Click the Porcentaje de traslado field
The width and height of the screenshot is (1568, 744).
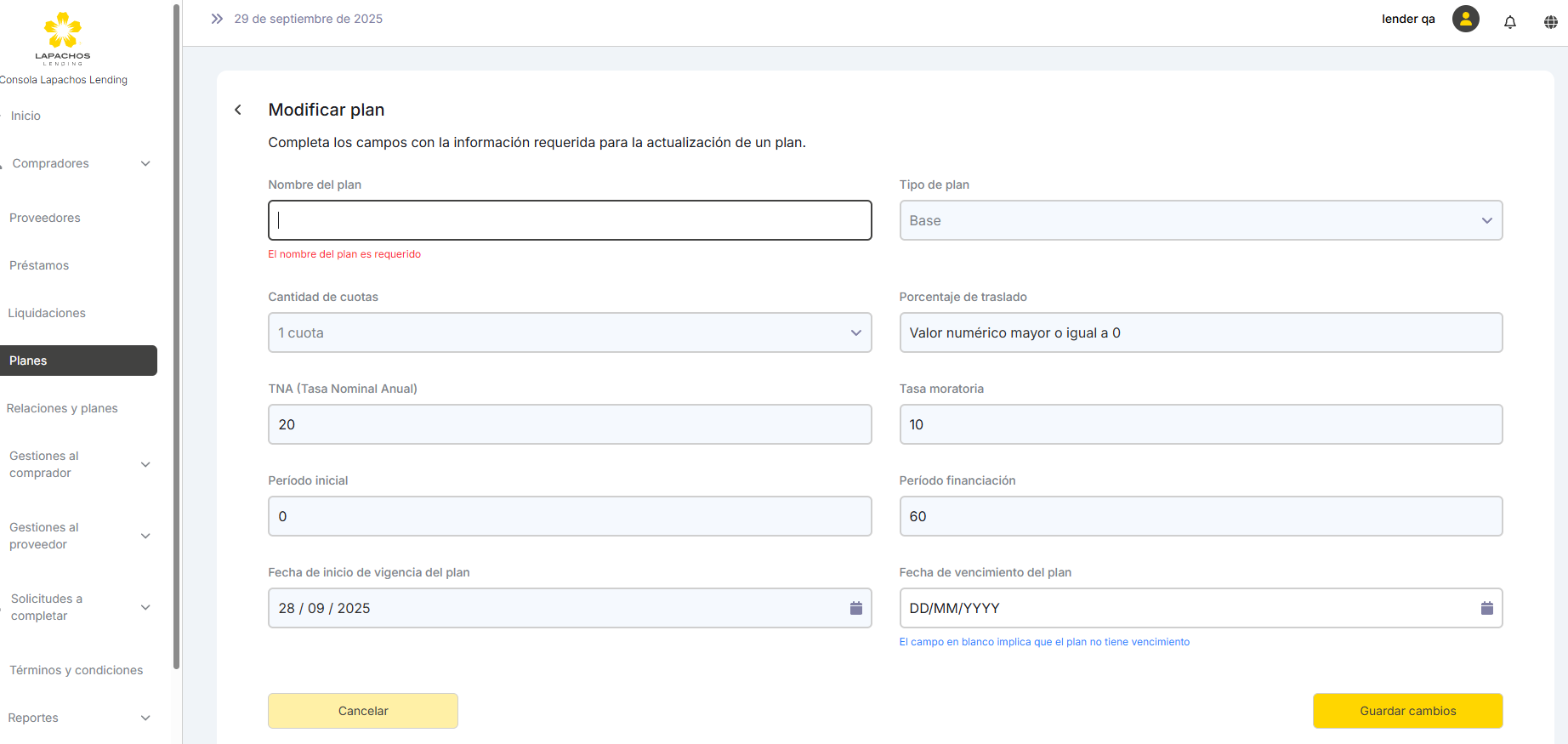pyautogui.click(x=1200, y=332)
